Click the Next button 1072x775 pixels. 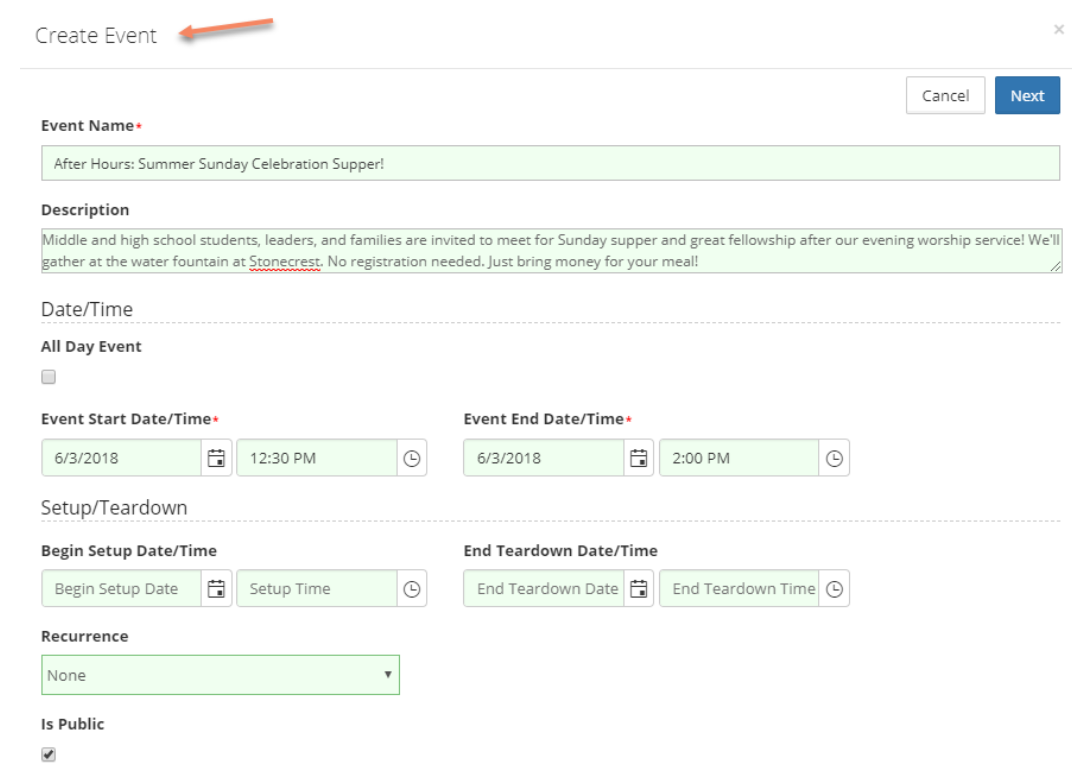pyautogui.click(x=1027, y=96)
